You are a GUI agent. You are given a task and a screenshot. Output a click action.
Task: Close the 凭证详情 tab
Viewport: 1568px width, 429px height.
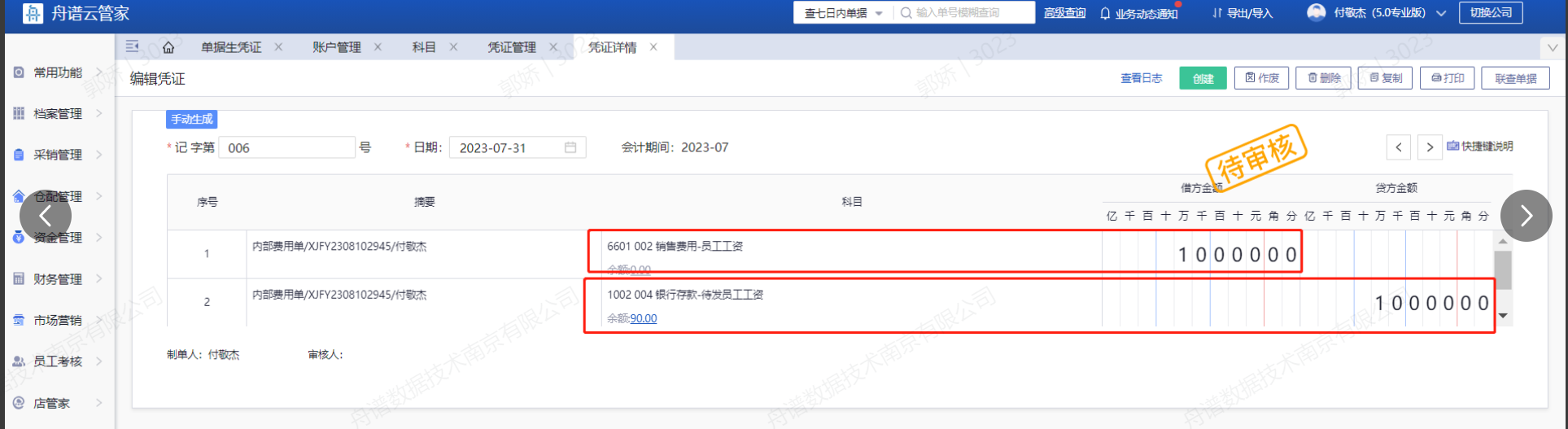[x=653, y=47]
